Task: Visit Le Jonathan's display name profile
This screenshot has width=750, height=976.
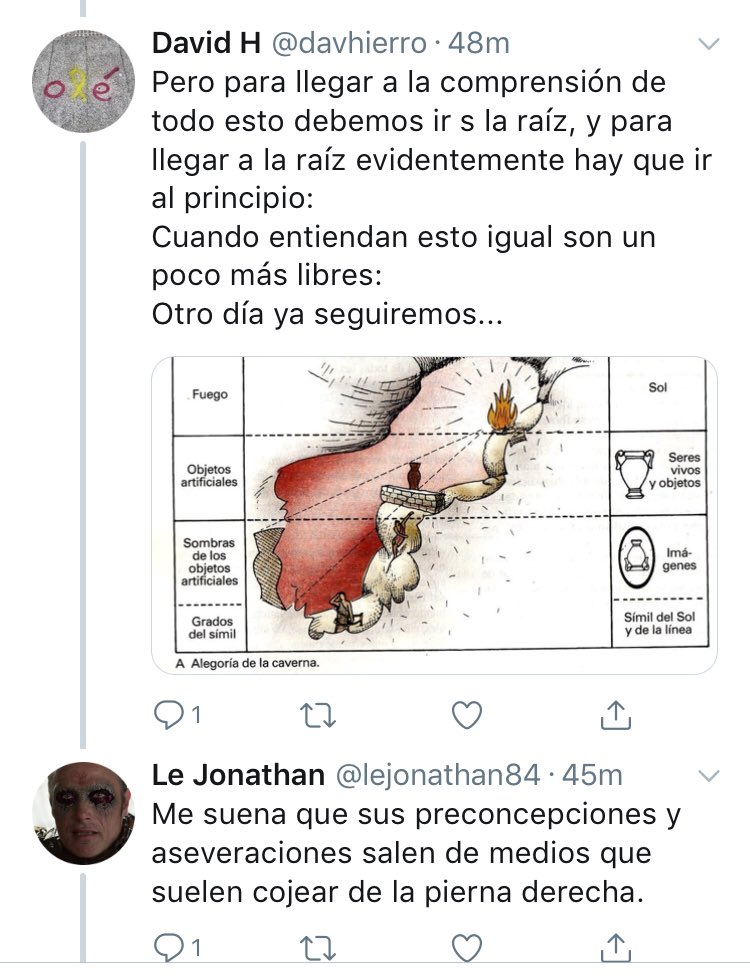Action: 238,775
